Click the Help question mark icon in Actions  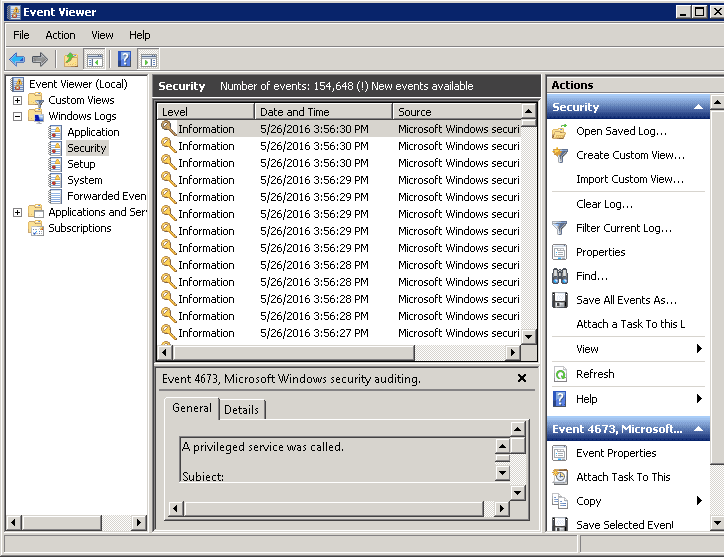pyautogui.click(x=560, y=399)
